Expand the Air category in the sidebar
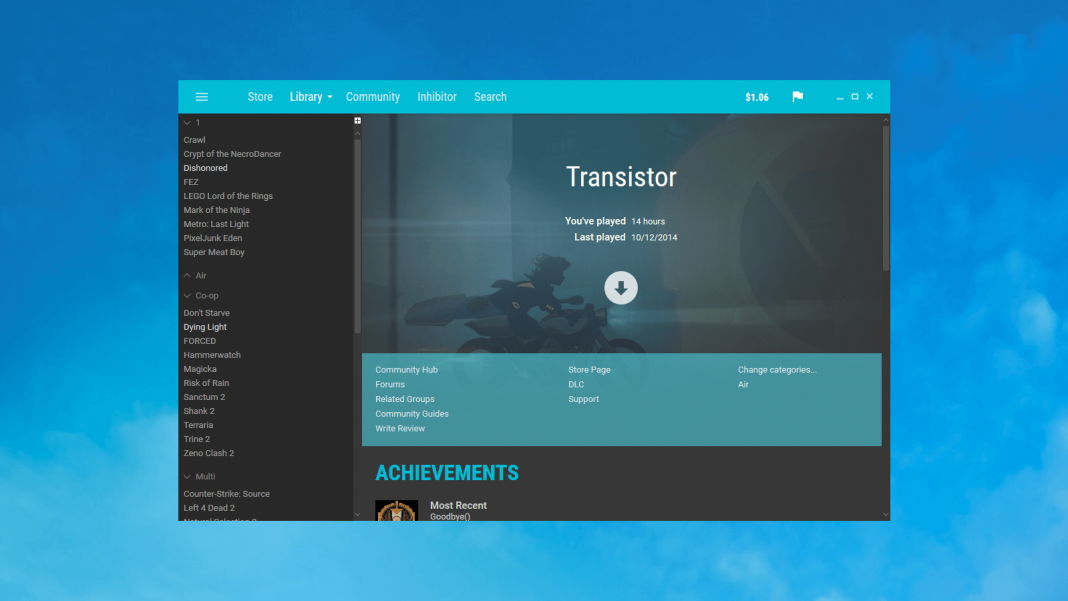 [187, 275]
